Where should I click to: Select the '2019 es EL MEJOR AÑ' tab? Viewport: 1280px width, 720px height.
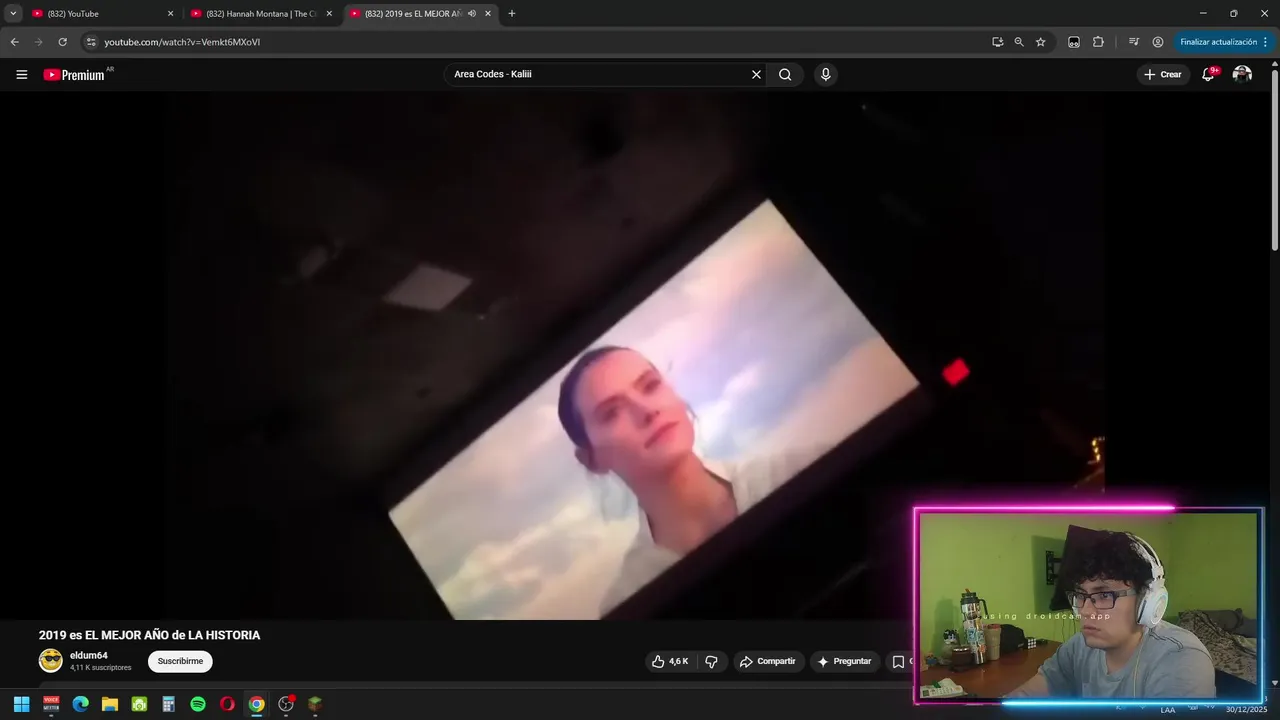click(420, 14)
